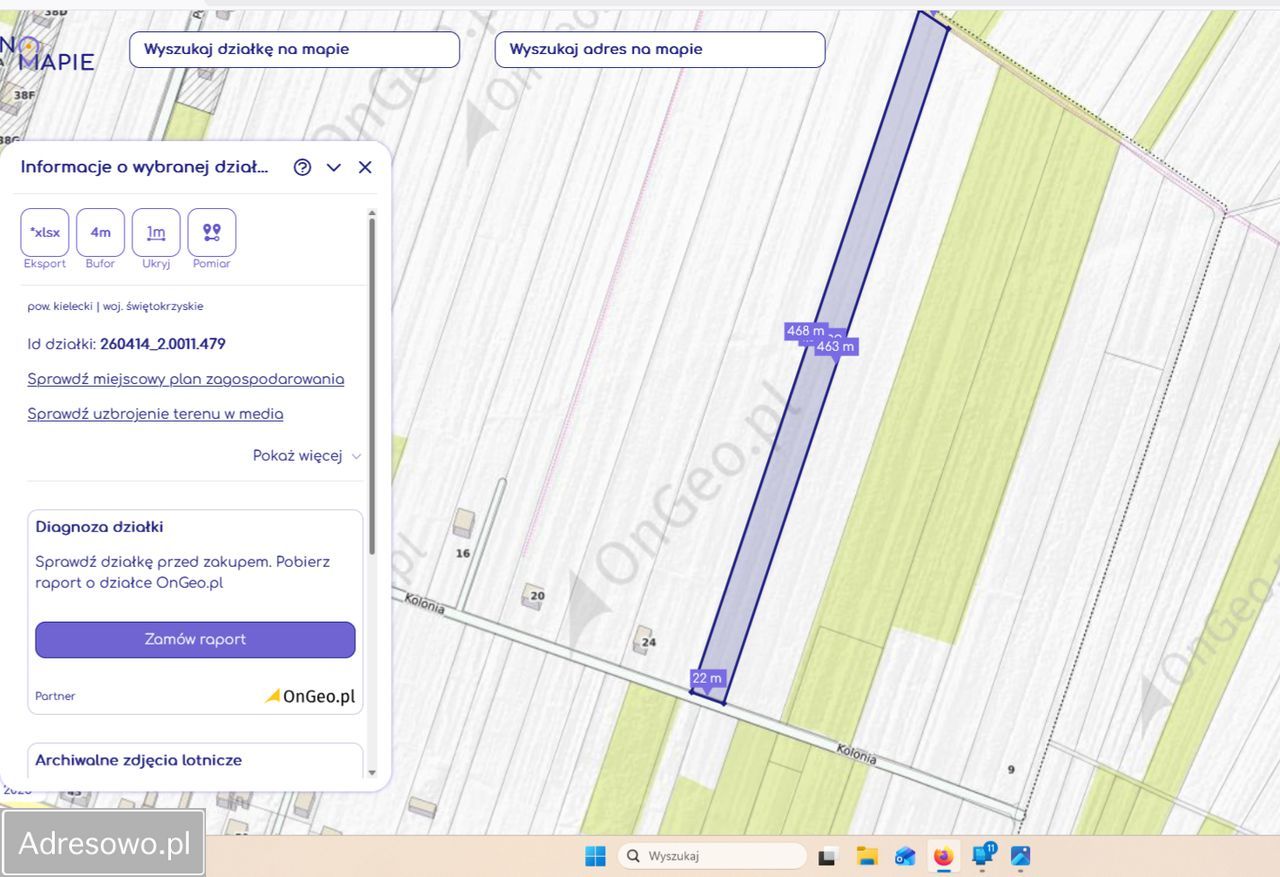The height and width of the screenshot is (877, 1280).
Task: Click the scrollbar down arrow in the info panel
Action: (372, 772)
